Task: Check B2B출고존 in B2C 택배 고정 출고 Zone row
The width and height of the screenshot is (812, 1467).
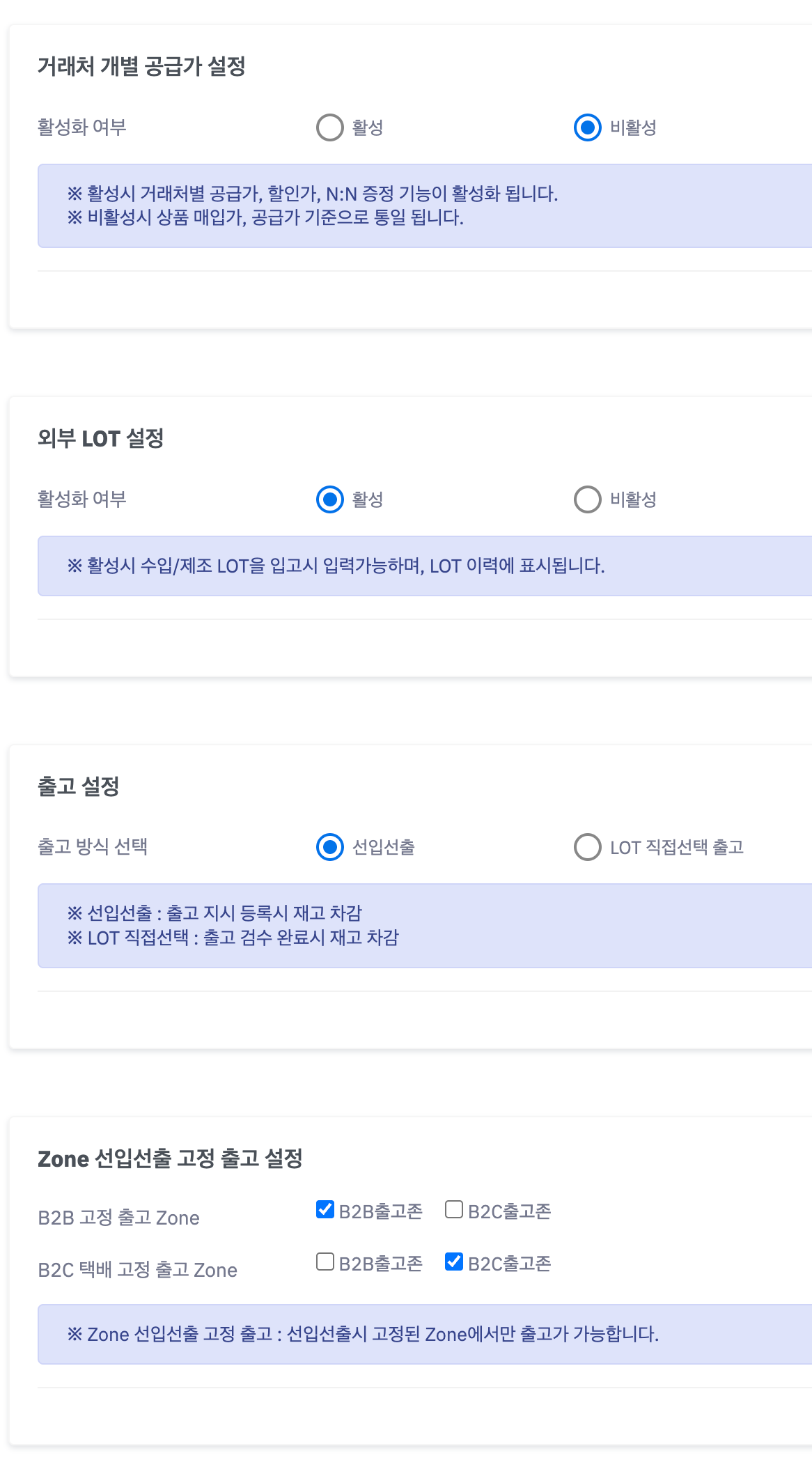Action: [x=325, y=1262]
